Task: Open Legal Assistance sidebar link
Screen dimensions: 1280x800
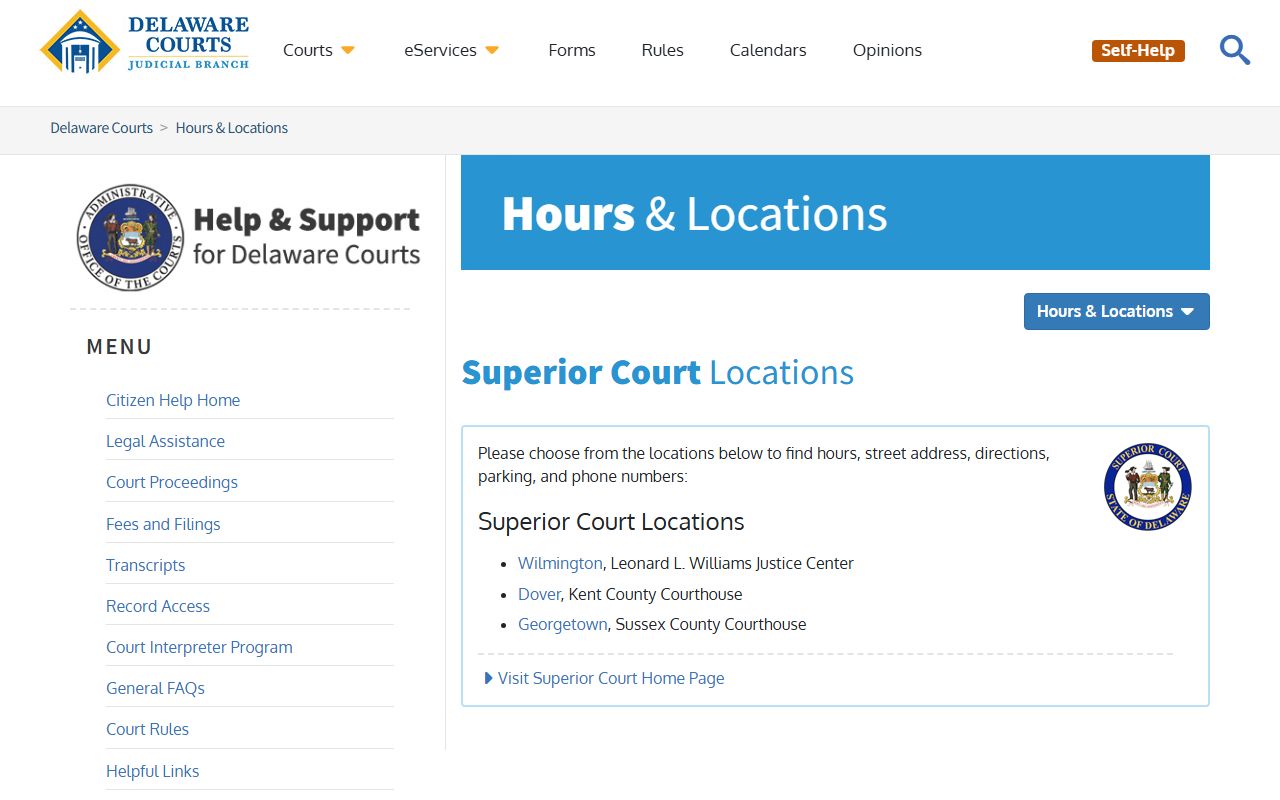Action: click(165, 441)
